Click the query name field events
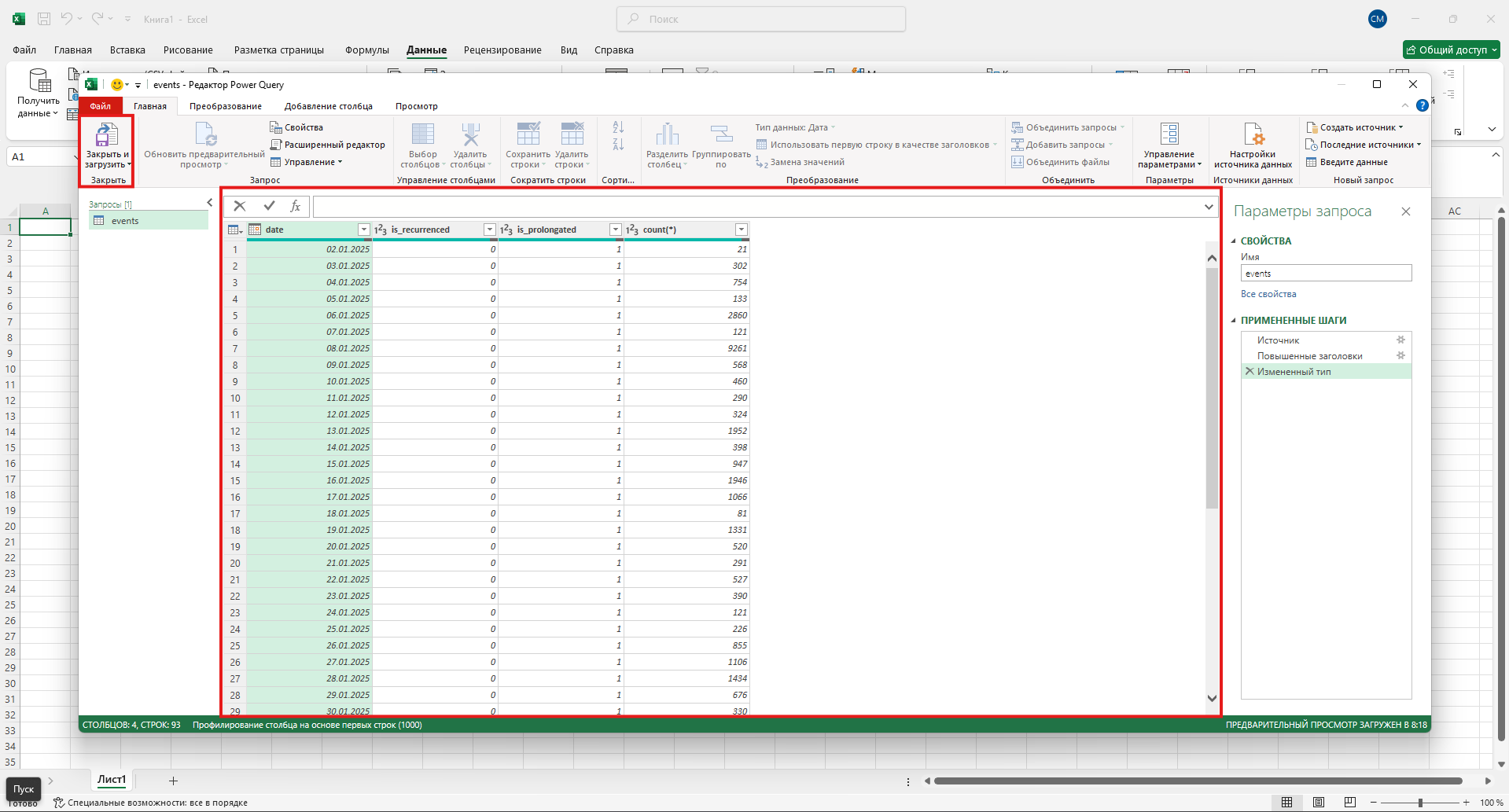The width and height of the screenshot is (1509, 812). (1326, 273)
